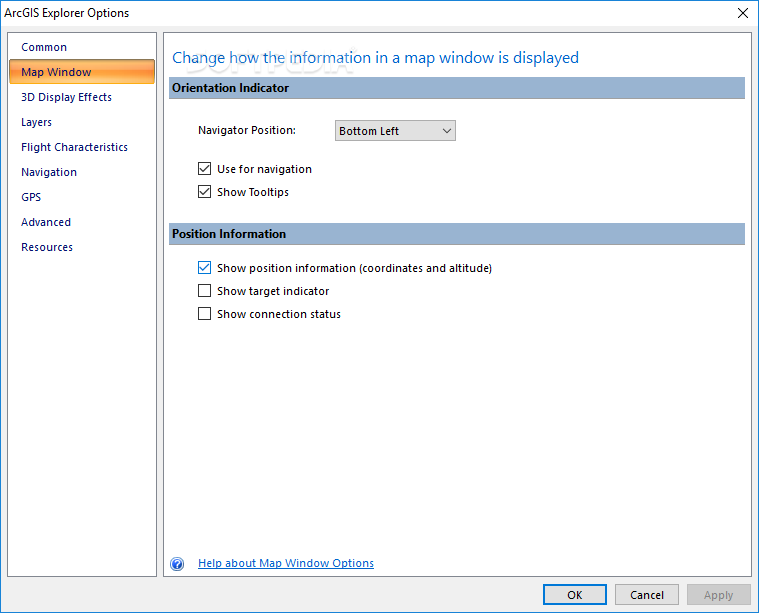Open Flight Characteristics settings

coord(75,147)
